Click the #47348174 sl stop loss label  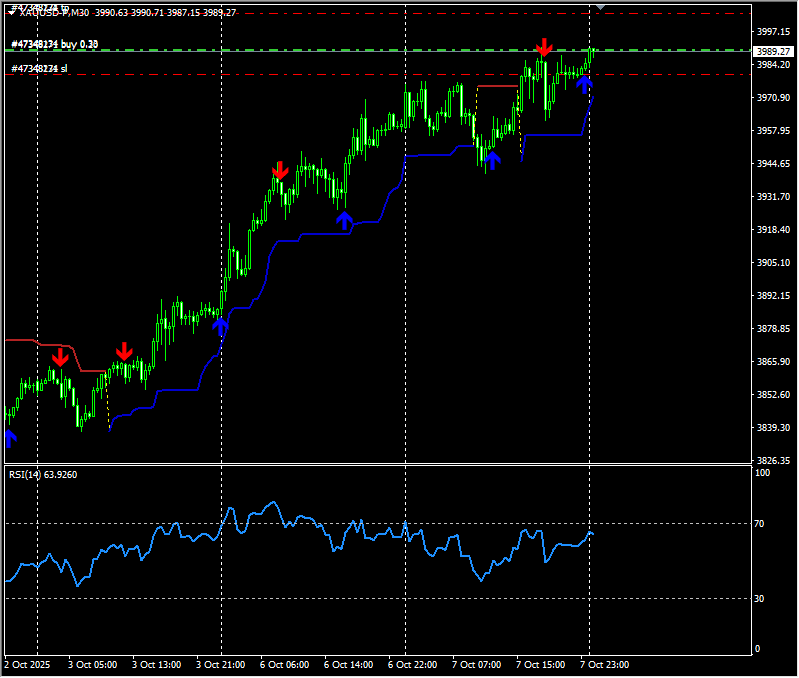(40, 68)
